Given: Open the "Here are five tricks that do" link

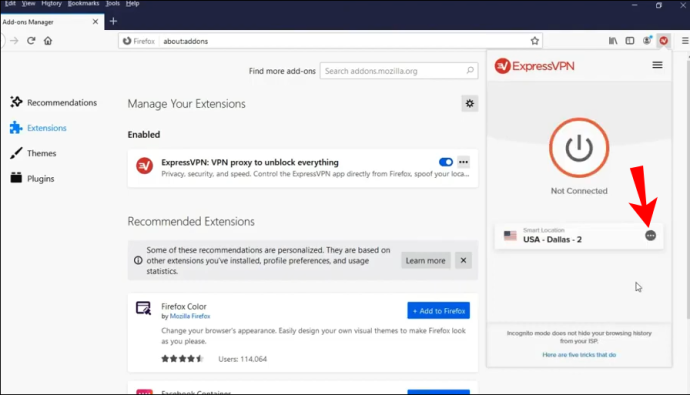Looking at the screenshot, I should [x=579, y=355].
